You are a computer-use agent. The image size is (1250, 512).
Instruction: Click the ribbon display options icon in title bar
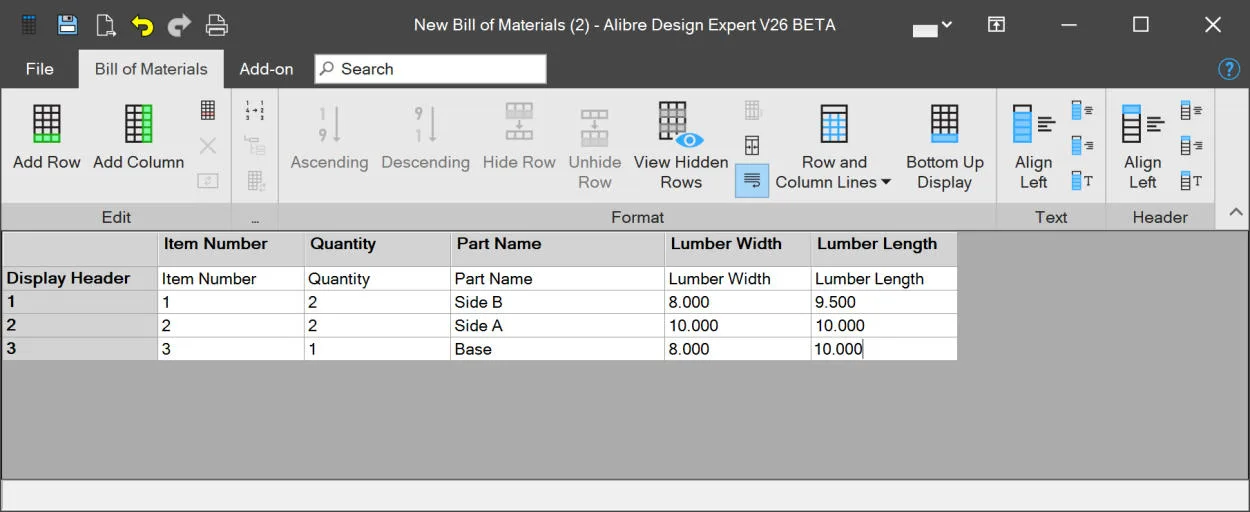coord(996,25)
